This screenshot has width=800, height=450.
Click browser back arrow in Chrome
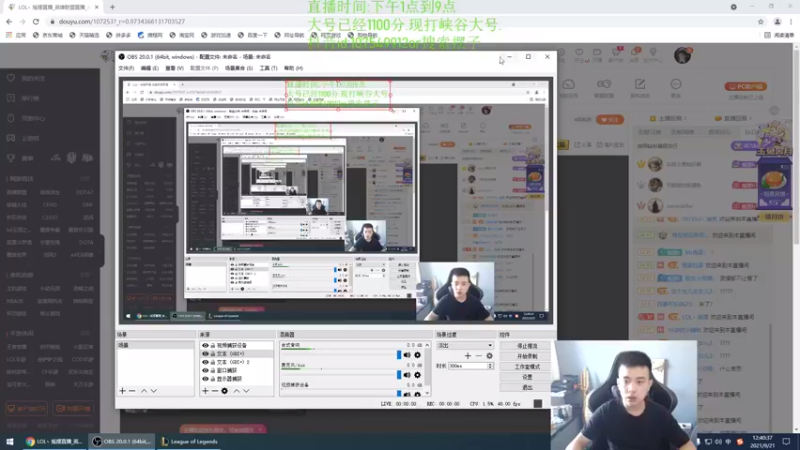pyautogui.click(x=9, y=21)
